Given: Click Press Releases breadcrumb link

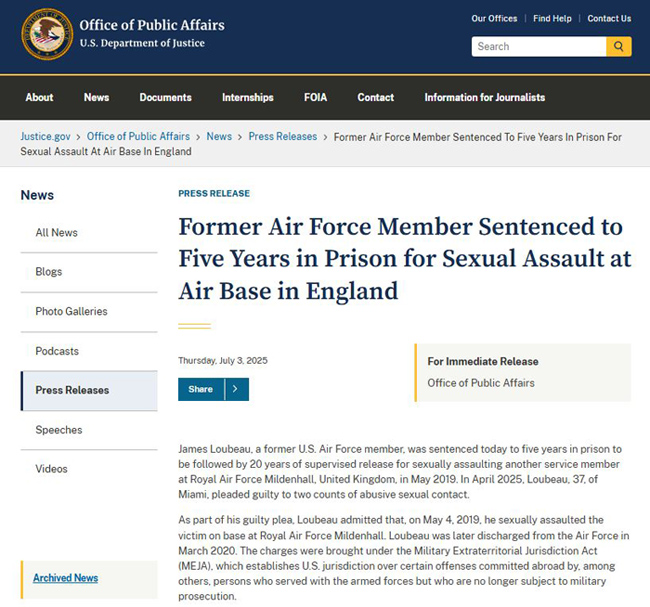Looking at the screenshot, I should (283, 136).
